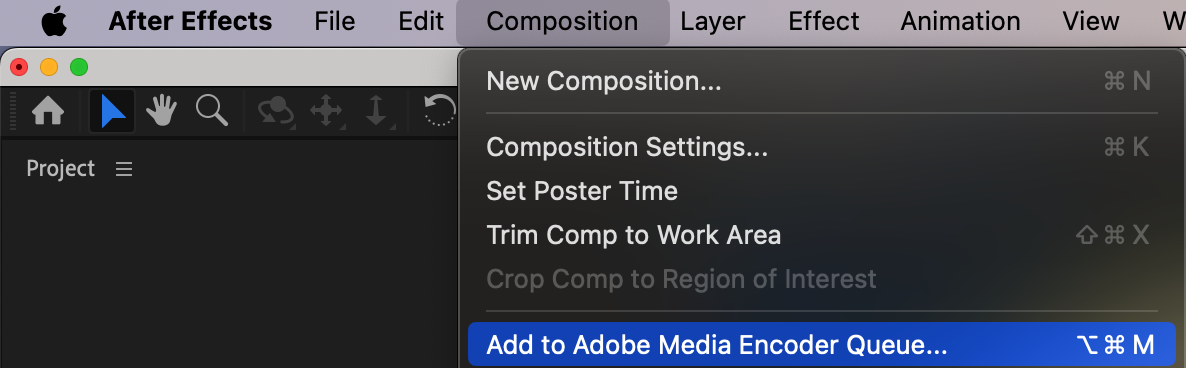Choose Add to Adobe Media Encoder Queue
Image resolution: width=1186 pixels, height=368 pixels.
(821, 345)
